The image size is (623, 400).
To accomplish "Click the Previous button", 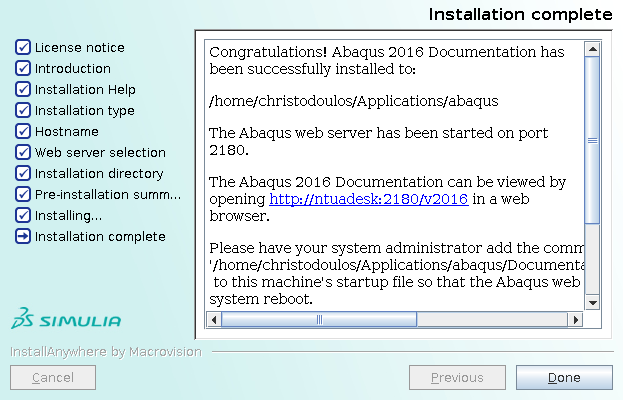I will 457,377.
